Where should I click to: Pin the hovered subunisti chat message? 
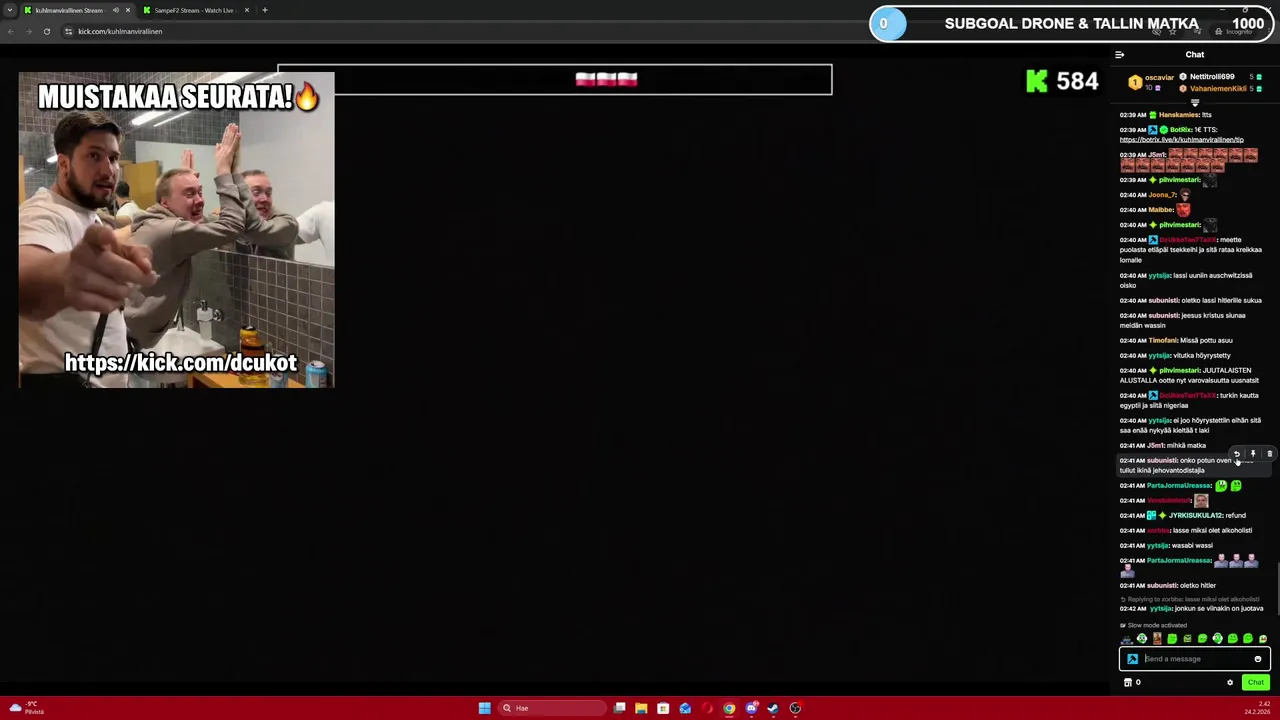point(1253,454)
